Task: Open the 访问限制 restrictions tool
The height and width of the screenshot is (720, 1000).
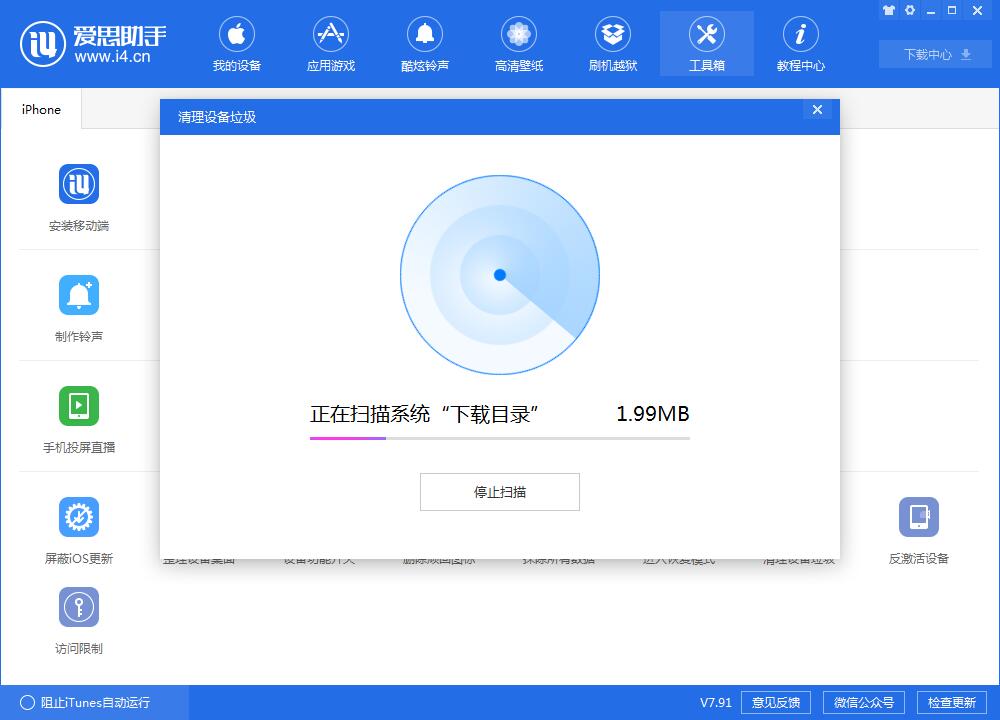Action: click(79, 618)
